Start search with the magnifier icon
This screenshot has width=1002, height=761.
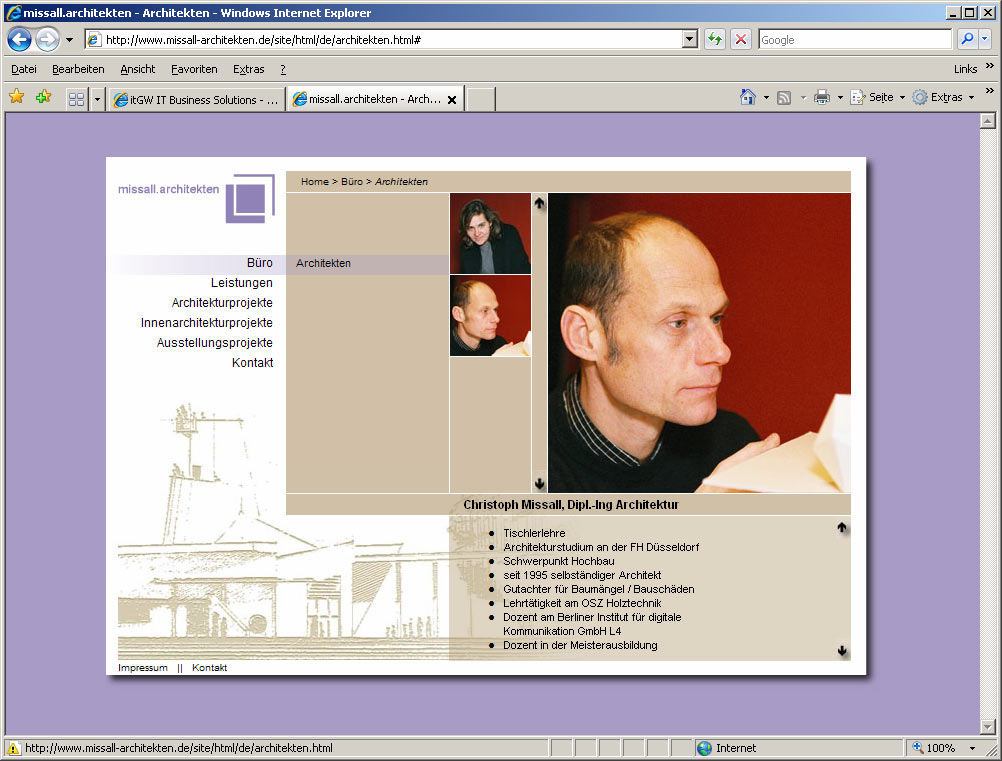(967, 39)
